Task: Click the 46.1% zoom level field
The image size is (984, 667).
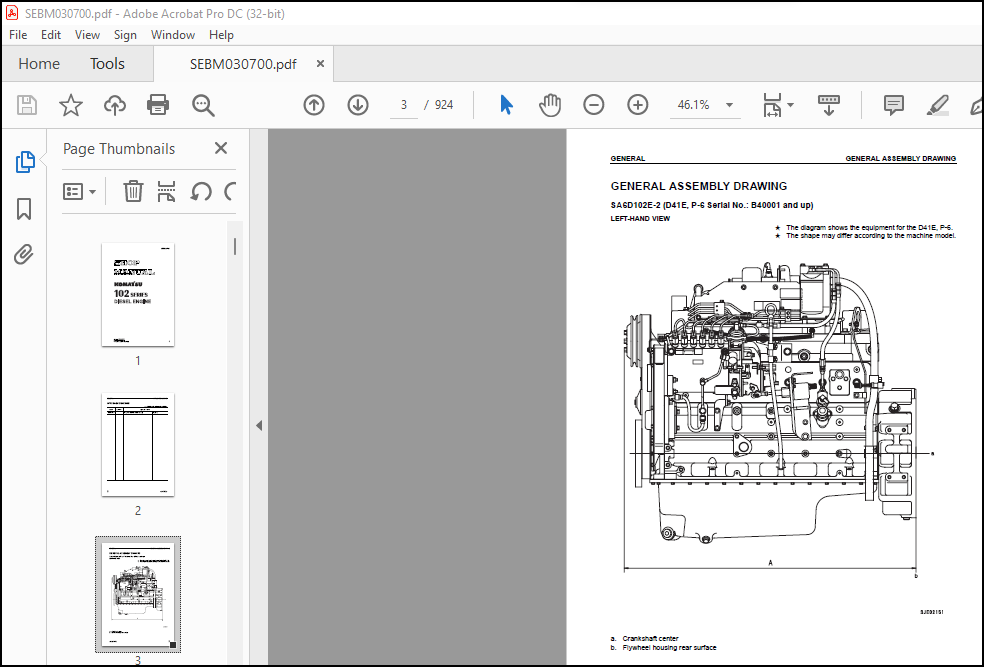Action: coord(694,105)
